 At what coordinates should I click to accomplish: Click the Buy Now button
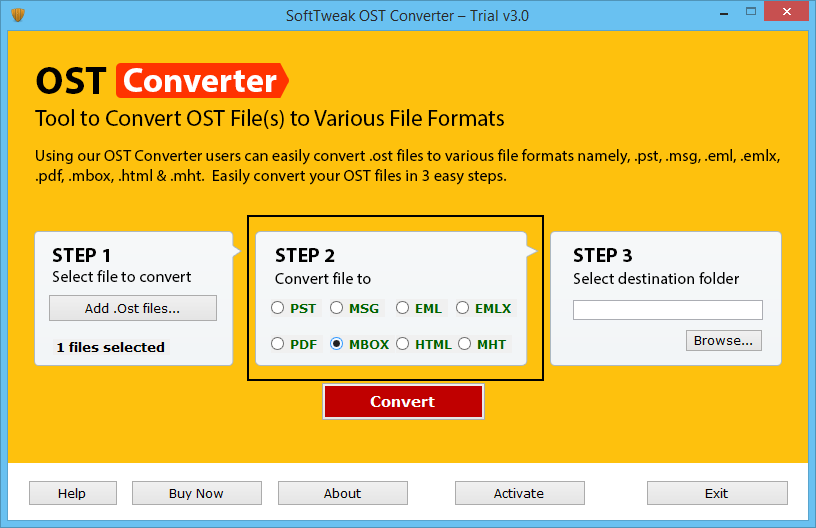197,493
